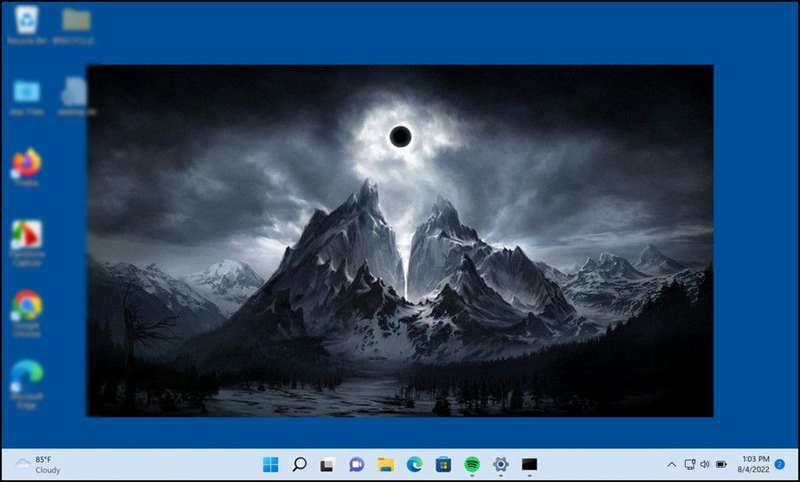
Task: Launch the Chat app from the taskbar
Action: (356, 464)
